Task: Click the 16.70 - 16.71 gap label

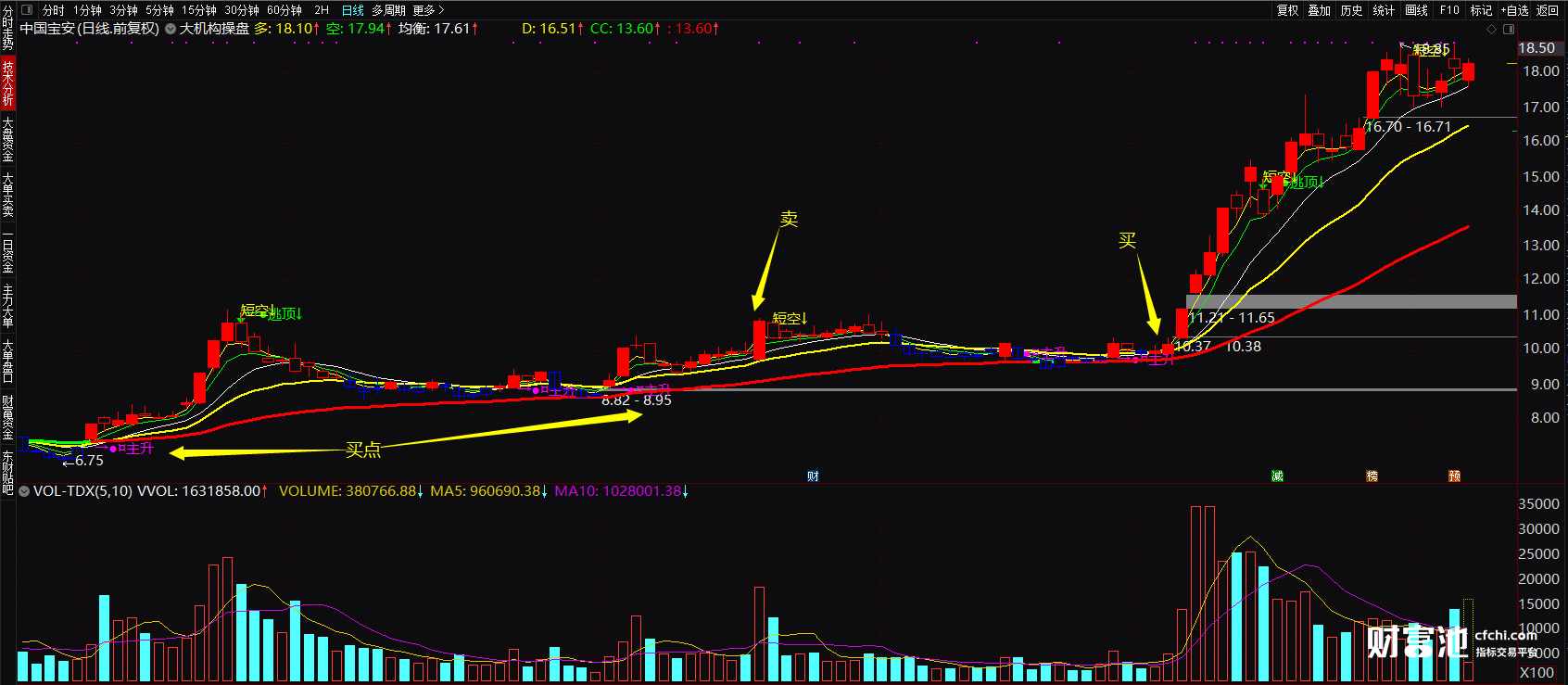Action: (x=1409, y=127)
